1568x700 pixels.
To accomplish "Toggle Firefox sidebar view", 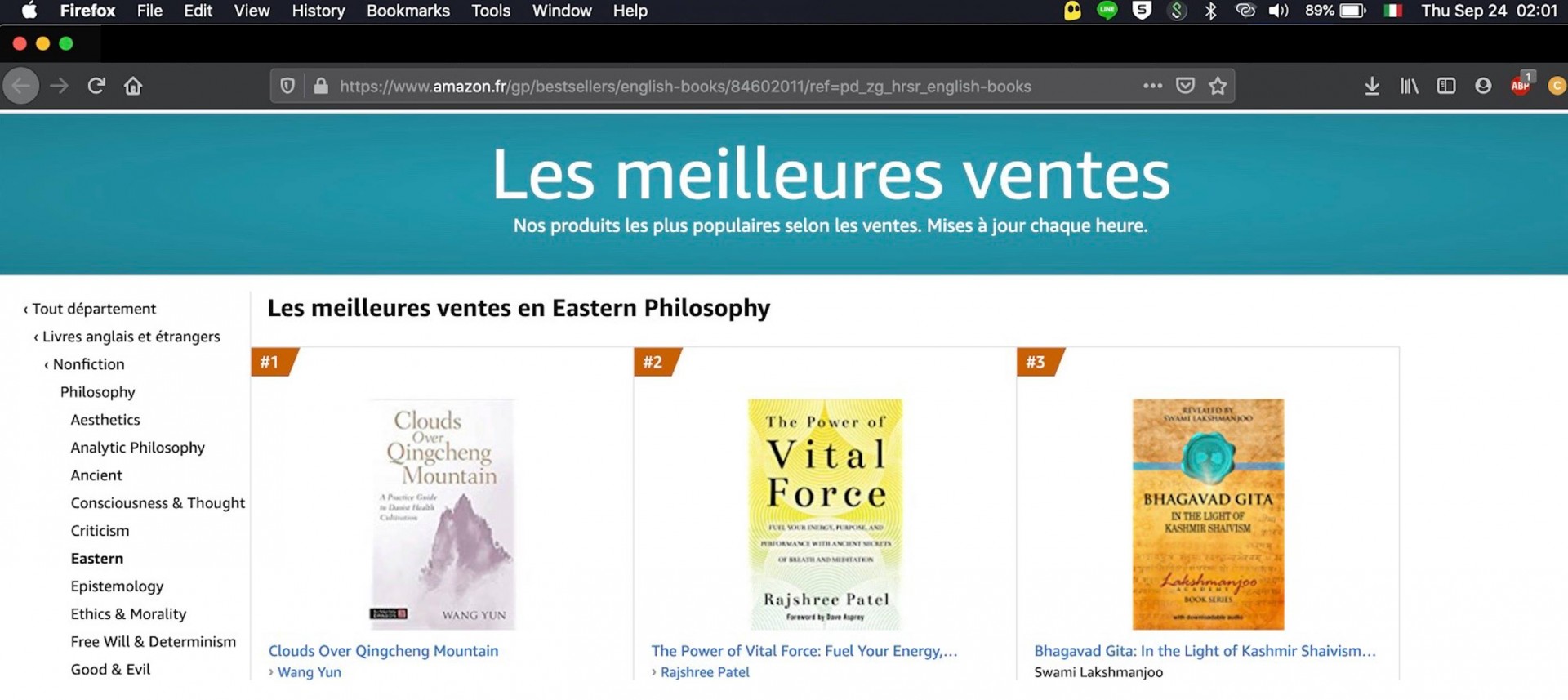I will [1446, 86].
